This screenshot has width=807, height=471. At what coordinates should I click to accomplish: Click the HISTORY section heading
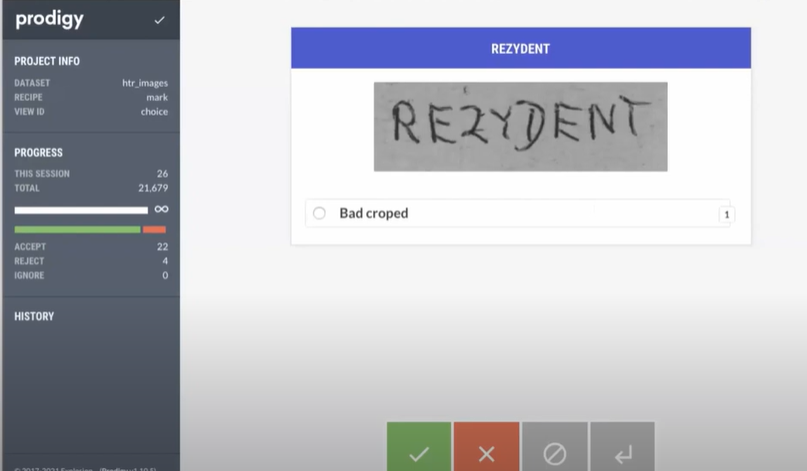coord(34,317)
